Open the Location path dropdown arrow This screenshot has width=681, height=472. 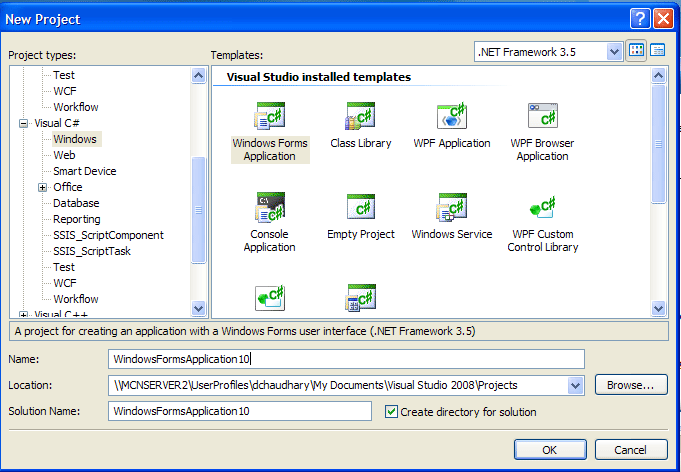(x=575, y=385)
